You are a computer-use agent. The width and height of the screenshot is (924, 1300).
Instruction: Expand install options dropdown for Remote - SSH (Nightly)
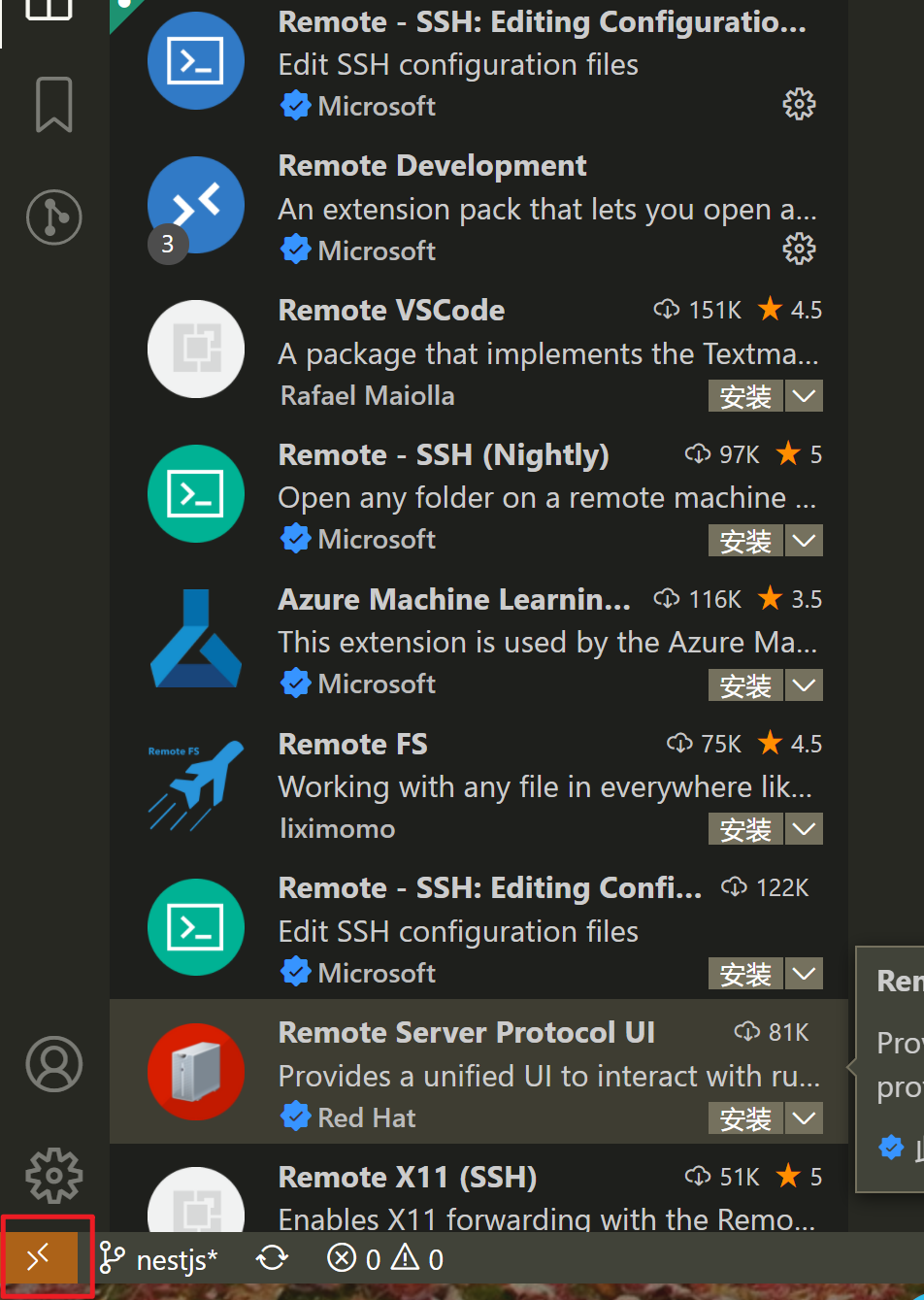coord(804,541)
